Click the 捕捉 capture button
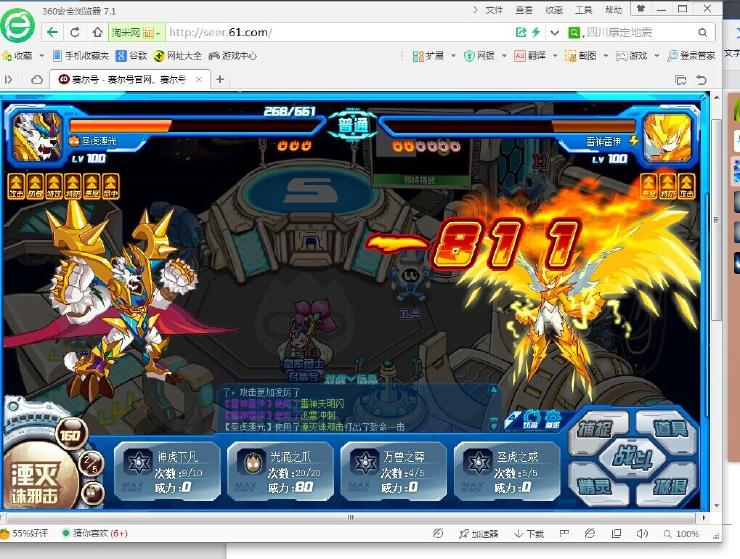This screenshot has width=740, height=559. (x=598, y=428)
